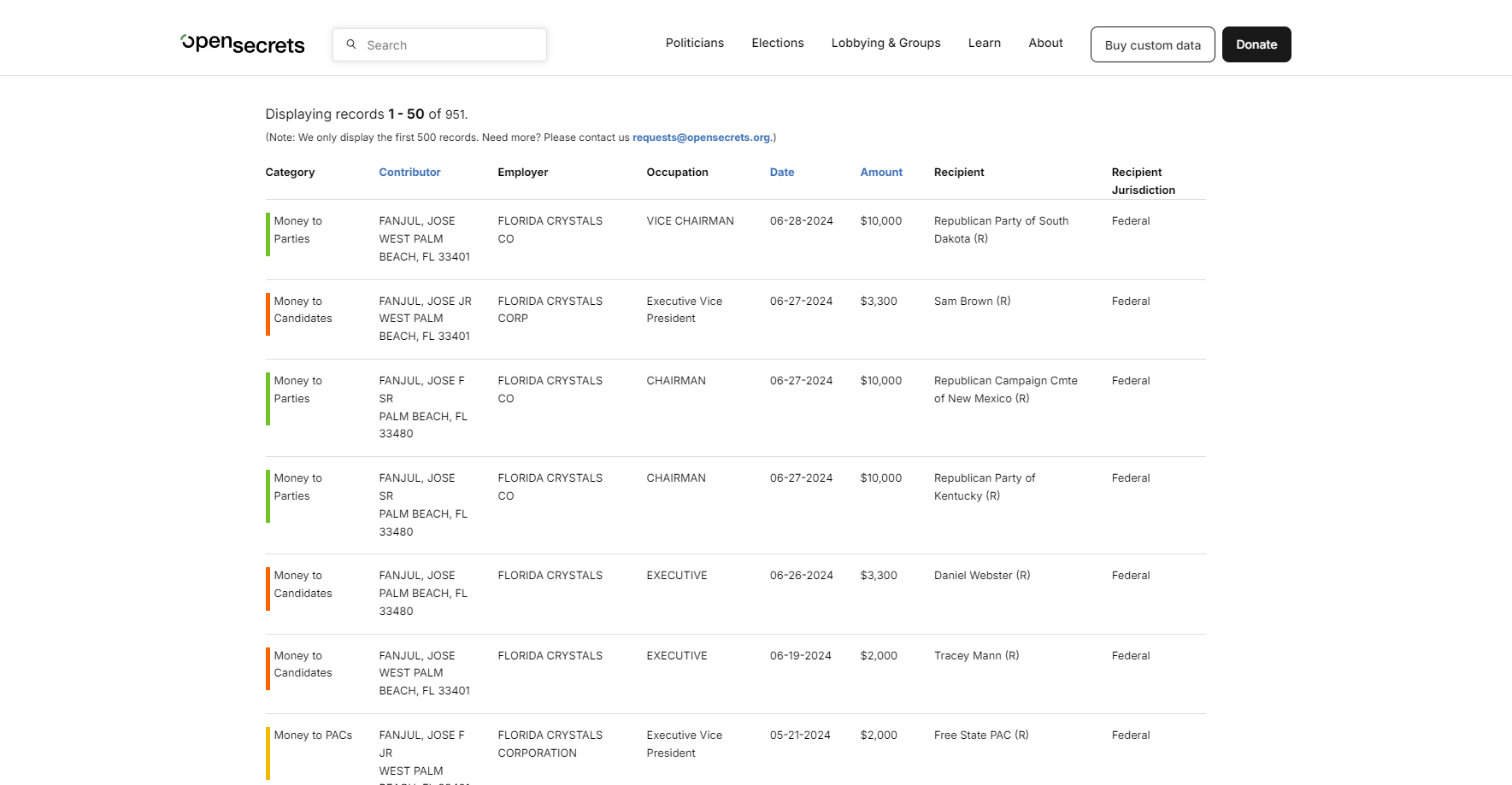Image resolution: width=1512 pixels, height=785 pixels.
Task: Sort table by Contributor column
Action: point(409,173)
